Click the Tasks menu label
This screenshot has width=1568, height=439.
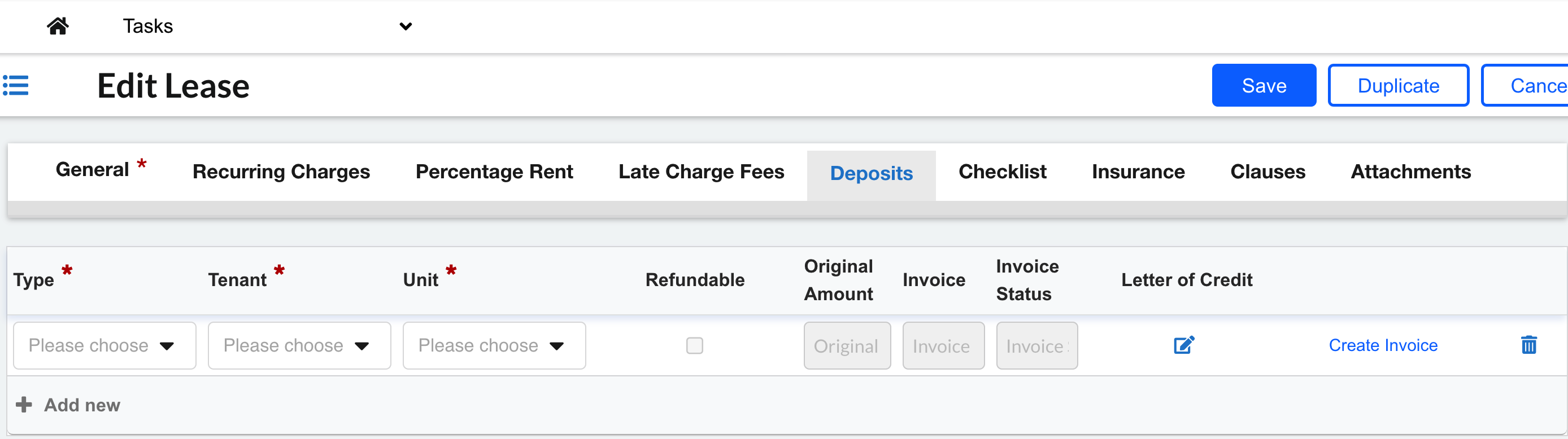tap(148, 26)
